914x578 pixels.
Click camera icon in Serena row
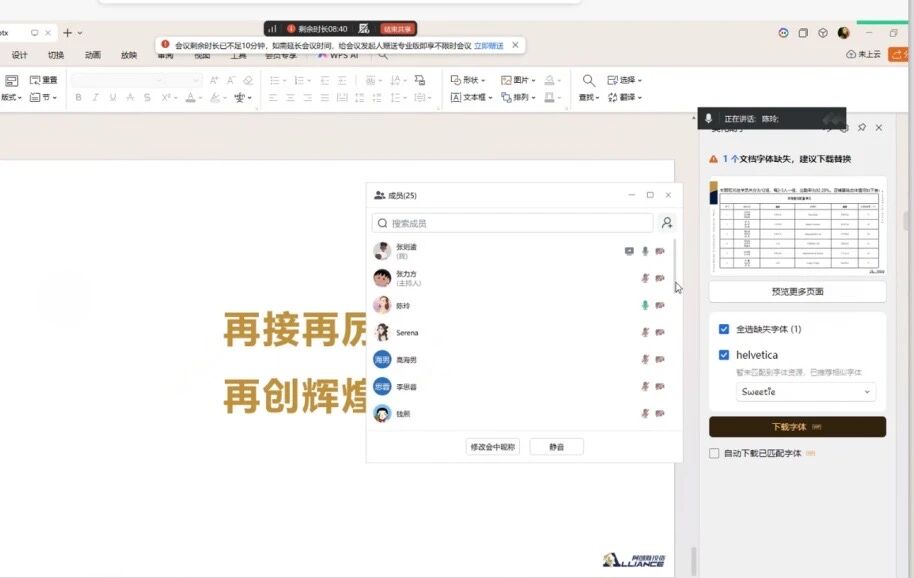(x=660, y=332)
